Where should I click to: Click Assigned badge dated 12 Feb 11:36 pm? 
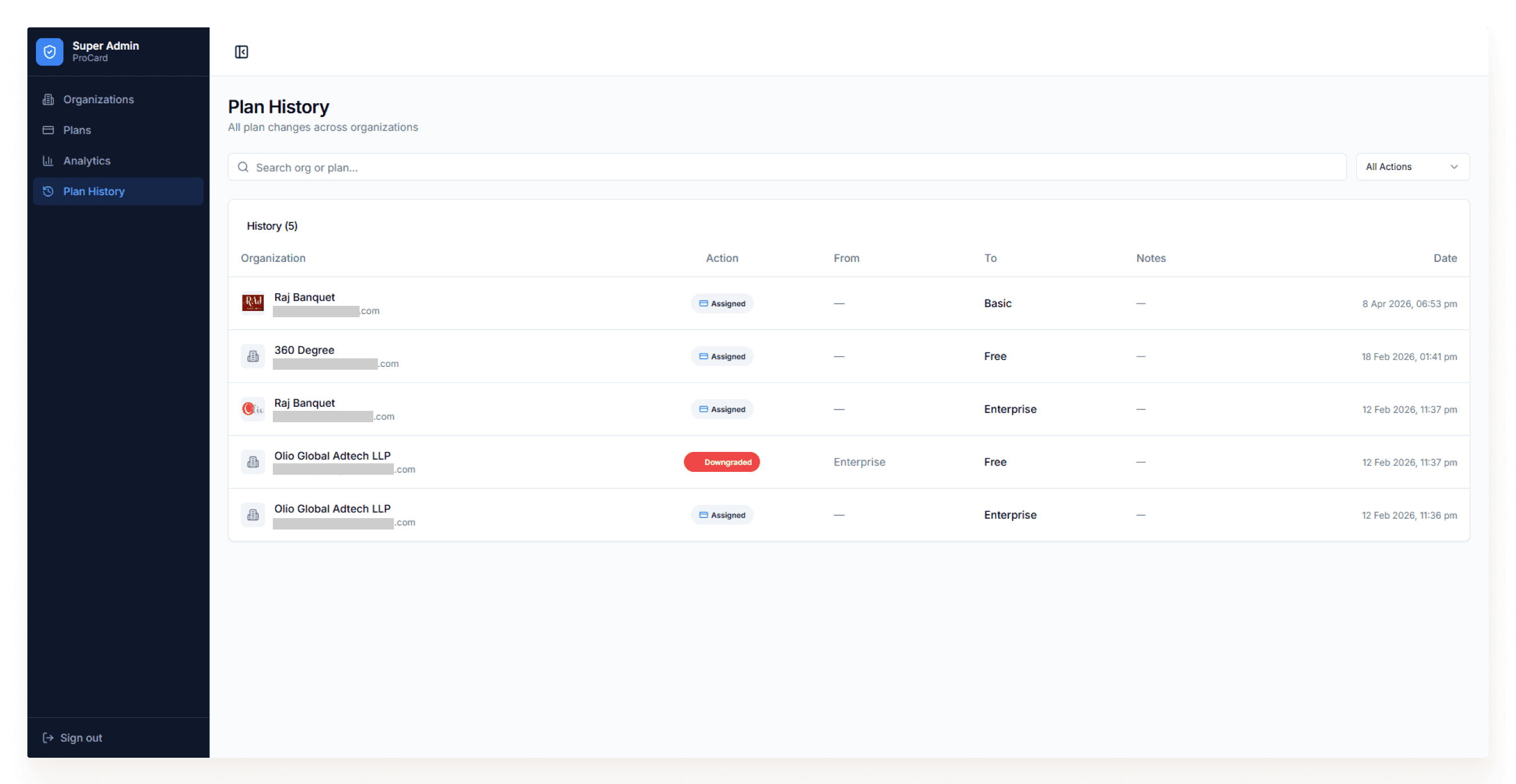722,515
